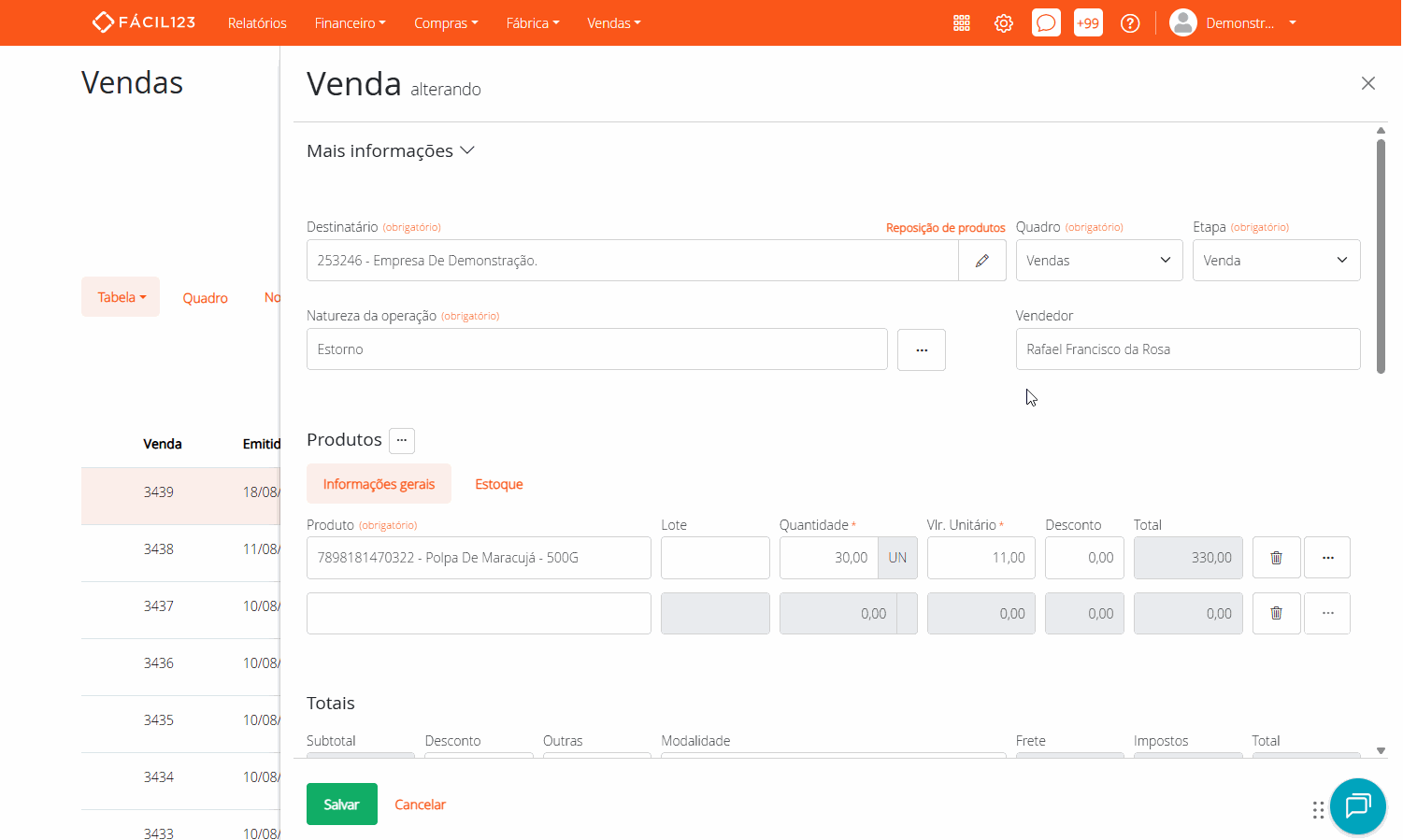The width and height of the screenshot is (1403, 840).
Task: Click the Natureza da operação field
Action: (x=597, y=349)
